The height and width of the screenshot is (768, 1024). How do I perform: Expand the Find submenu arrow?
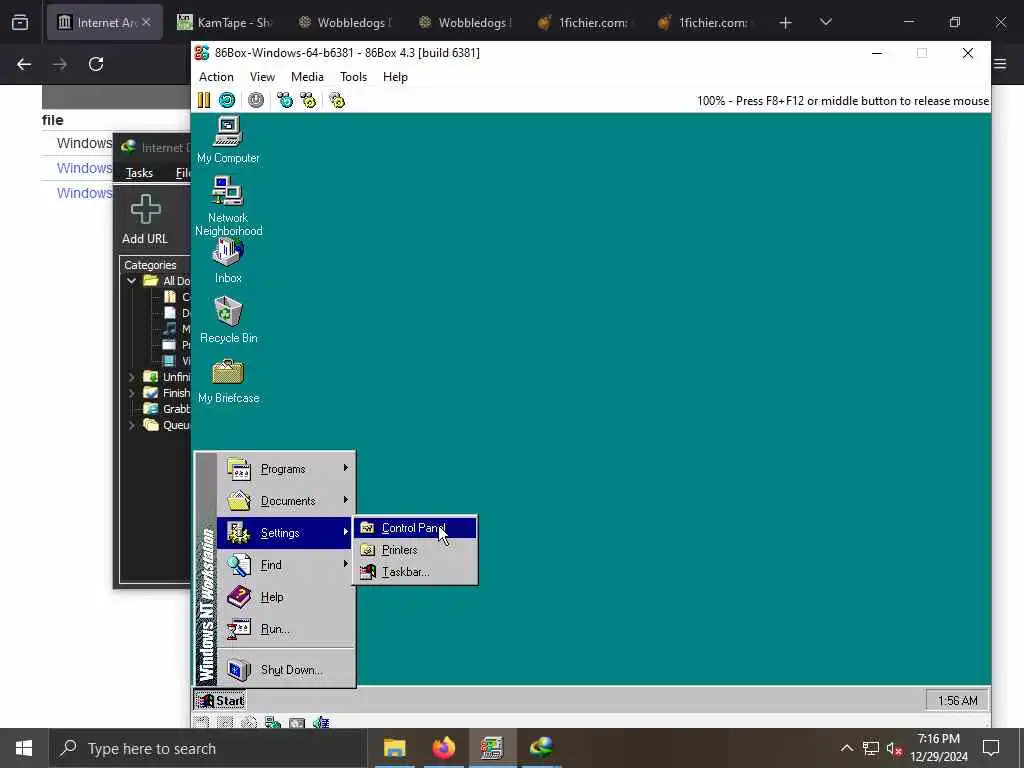345,564
